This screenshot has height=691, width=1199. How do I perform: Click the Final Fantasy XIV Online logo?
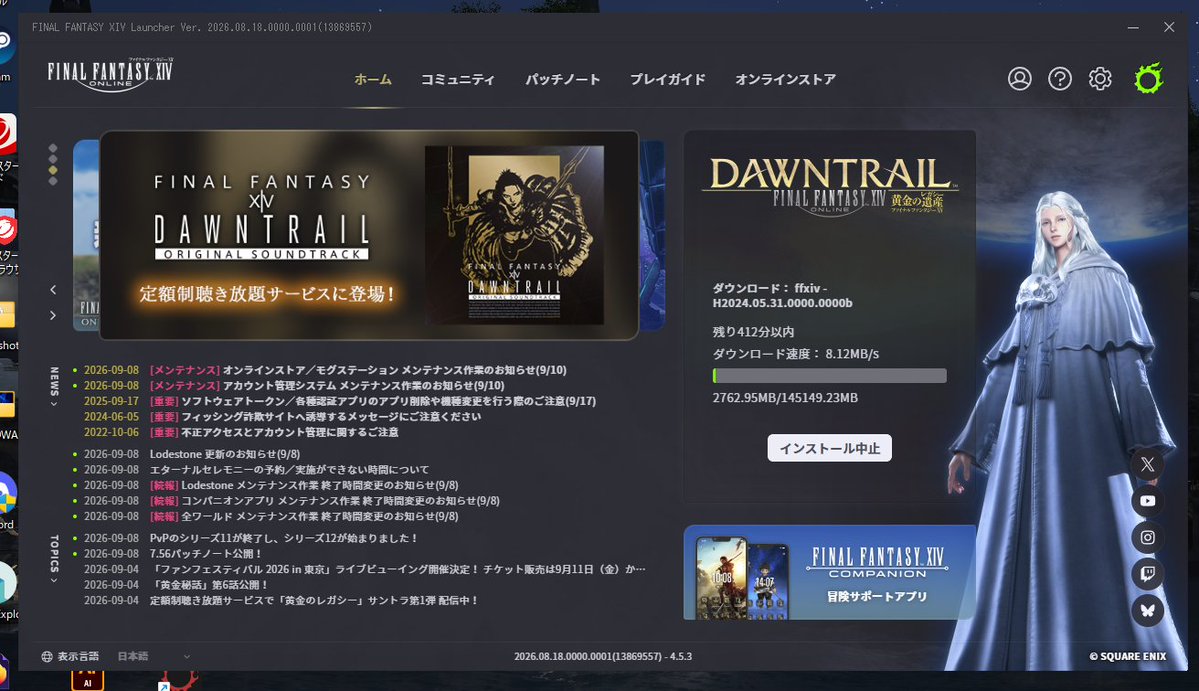(110, 74)
